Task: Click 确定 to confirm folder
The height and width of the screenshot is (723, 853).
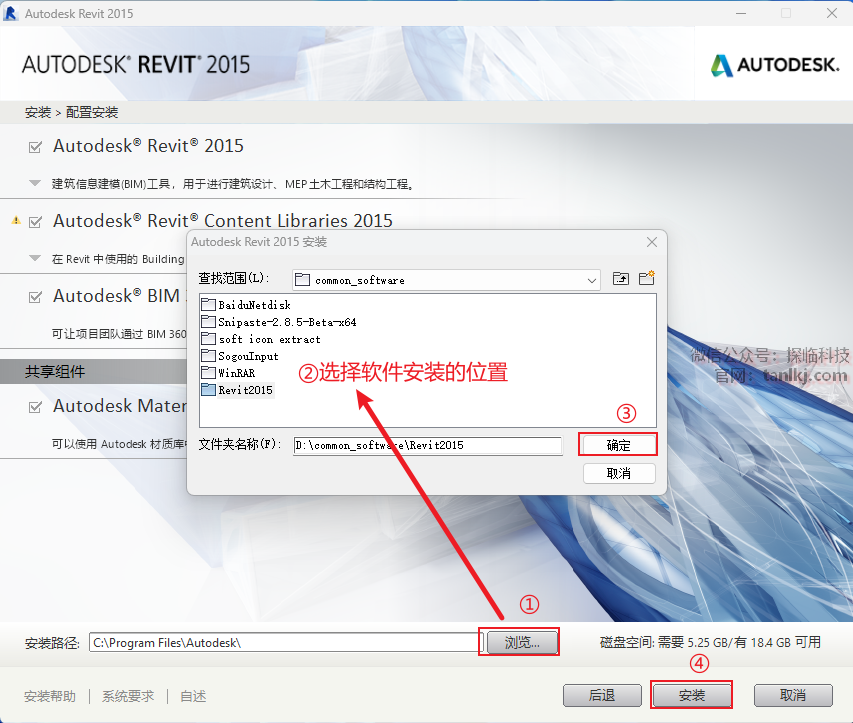Action: (618, 445)
